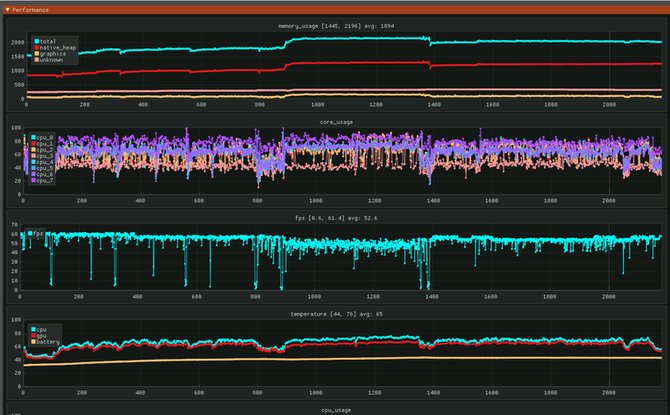Click the unknown legend color square
This screenshot has width=670, height=415.
[x=36, y=59]
